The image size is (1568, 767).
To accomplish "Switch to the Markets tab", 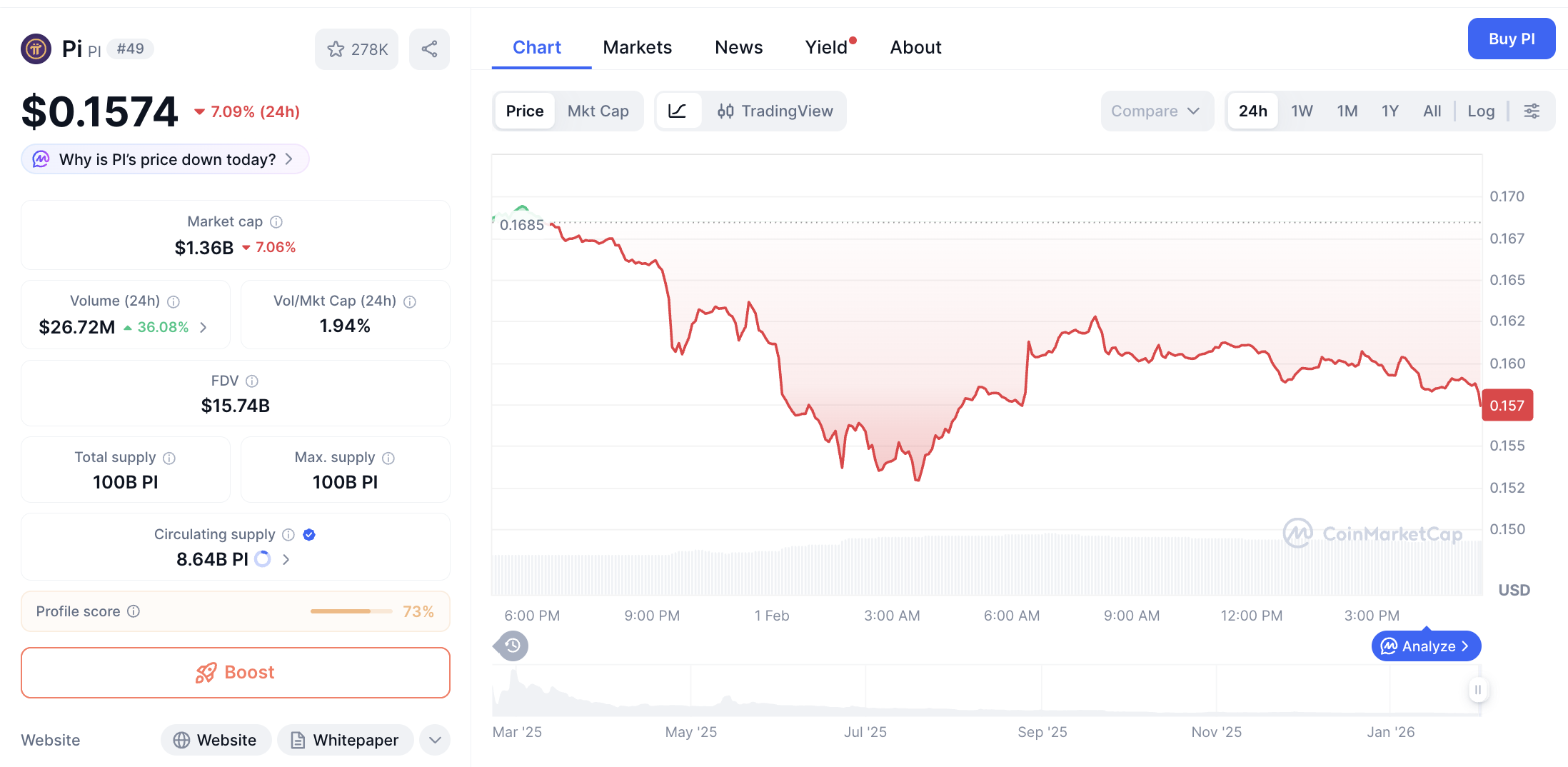I will 638,47.
